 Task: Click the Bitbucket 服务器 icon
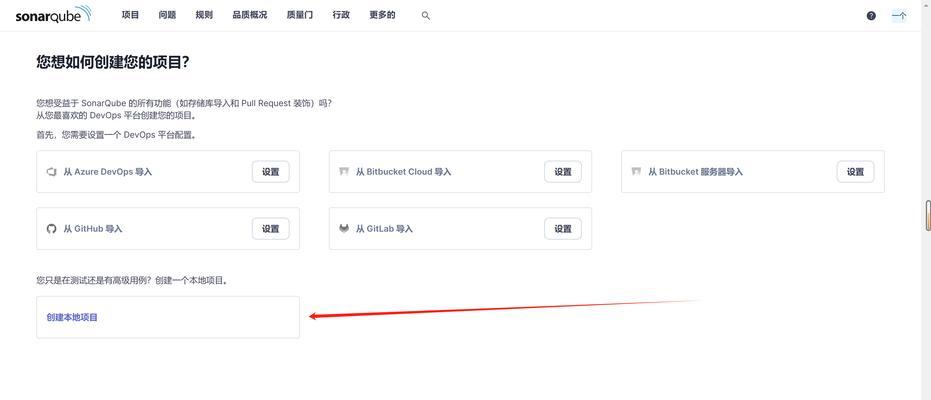click(x=636, y=172)
